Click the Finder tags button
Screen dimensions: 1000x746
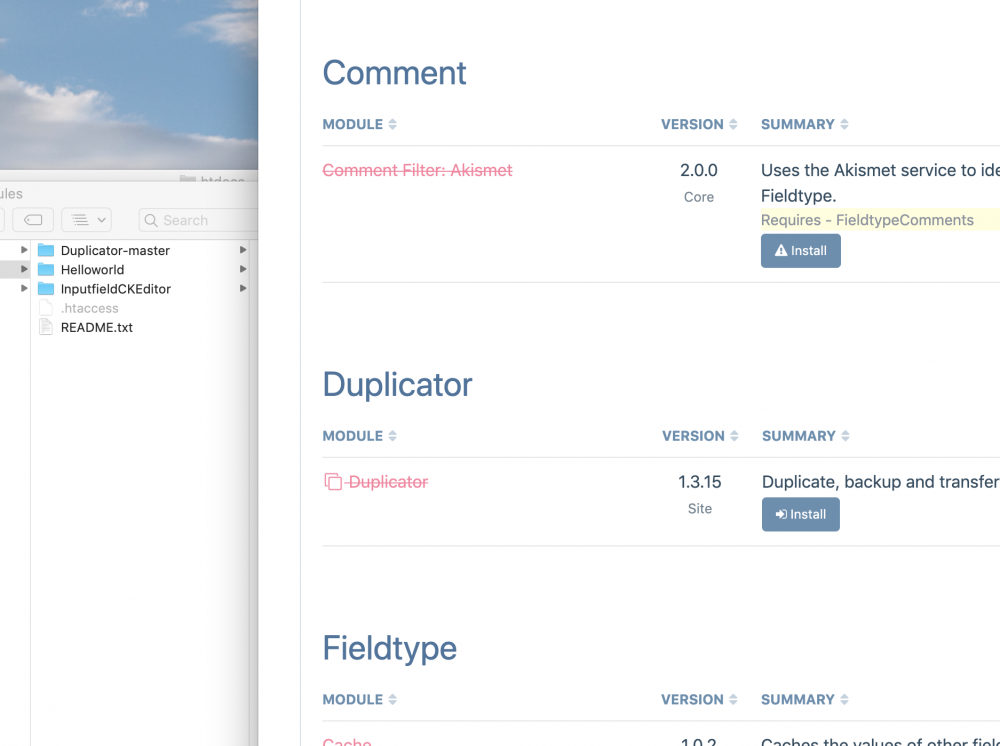[33, 220]
